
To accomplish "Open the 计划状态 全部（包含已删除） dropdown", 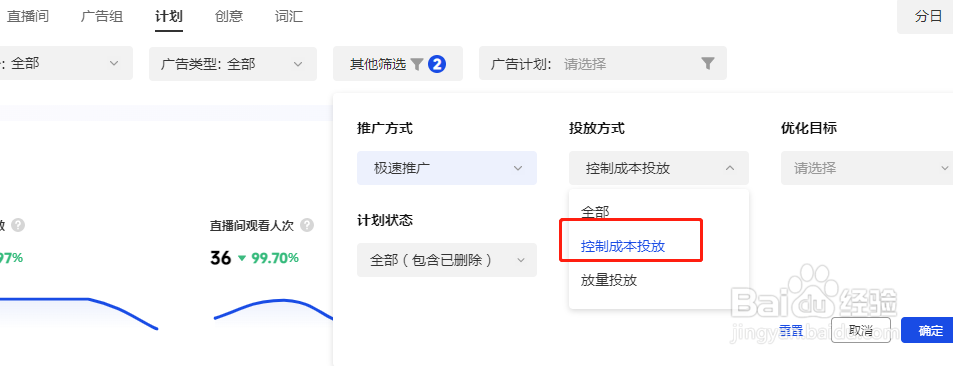I will (x=447, y=260).
